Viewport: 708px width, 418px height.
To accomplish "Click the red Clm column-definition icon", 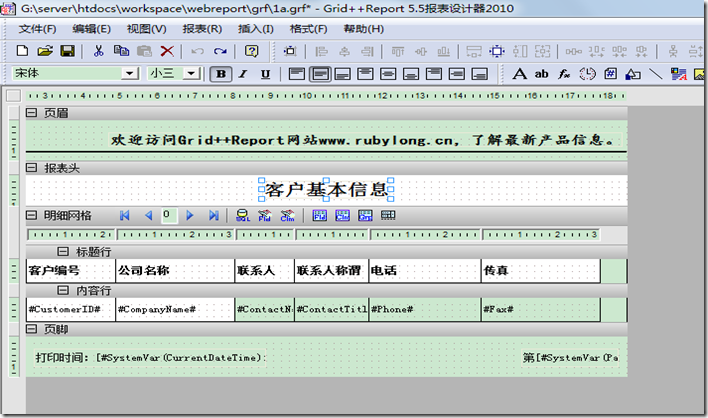I will coord(287,215).
